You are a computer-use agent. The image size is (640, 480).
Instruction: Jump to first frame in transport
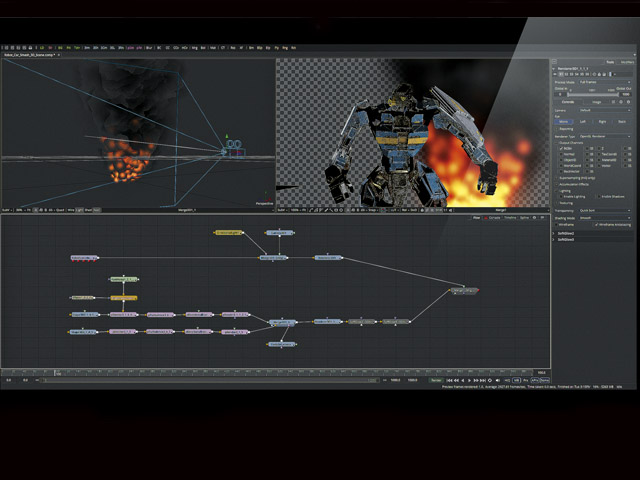pyautogui.click(x=450, y=380)
